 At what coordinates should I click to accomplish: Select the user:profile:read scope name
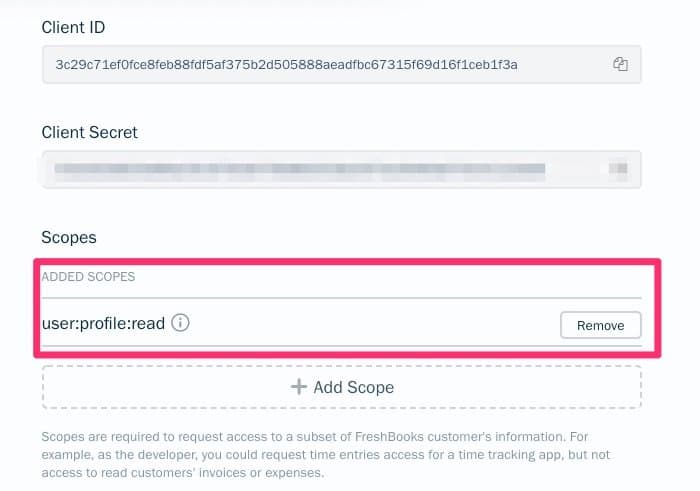point(103,324)
